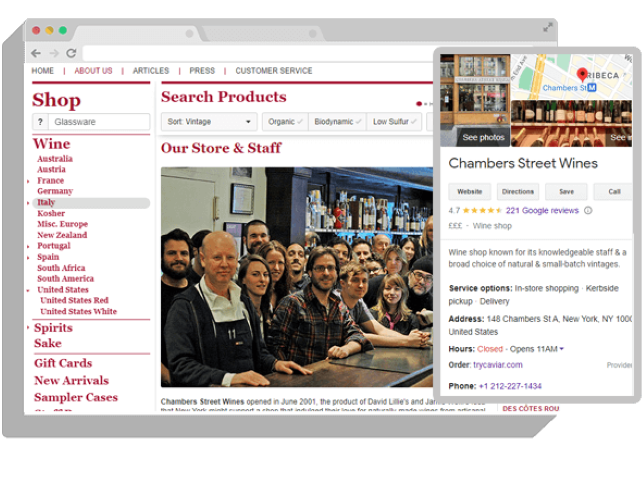
Task: Click the red map pin marker
Action: tap(582, 75)
